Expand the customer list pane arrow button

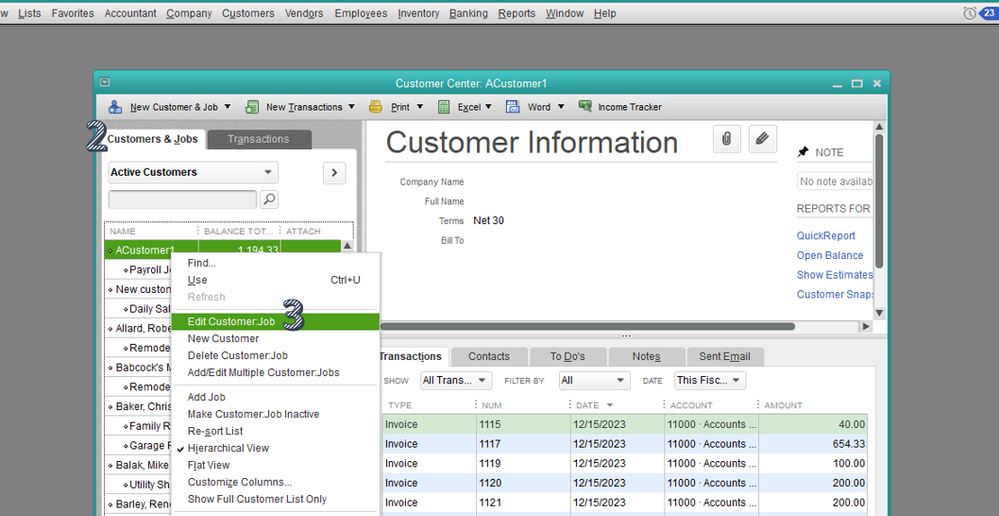tap(334, 173)
